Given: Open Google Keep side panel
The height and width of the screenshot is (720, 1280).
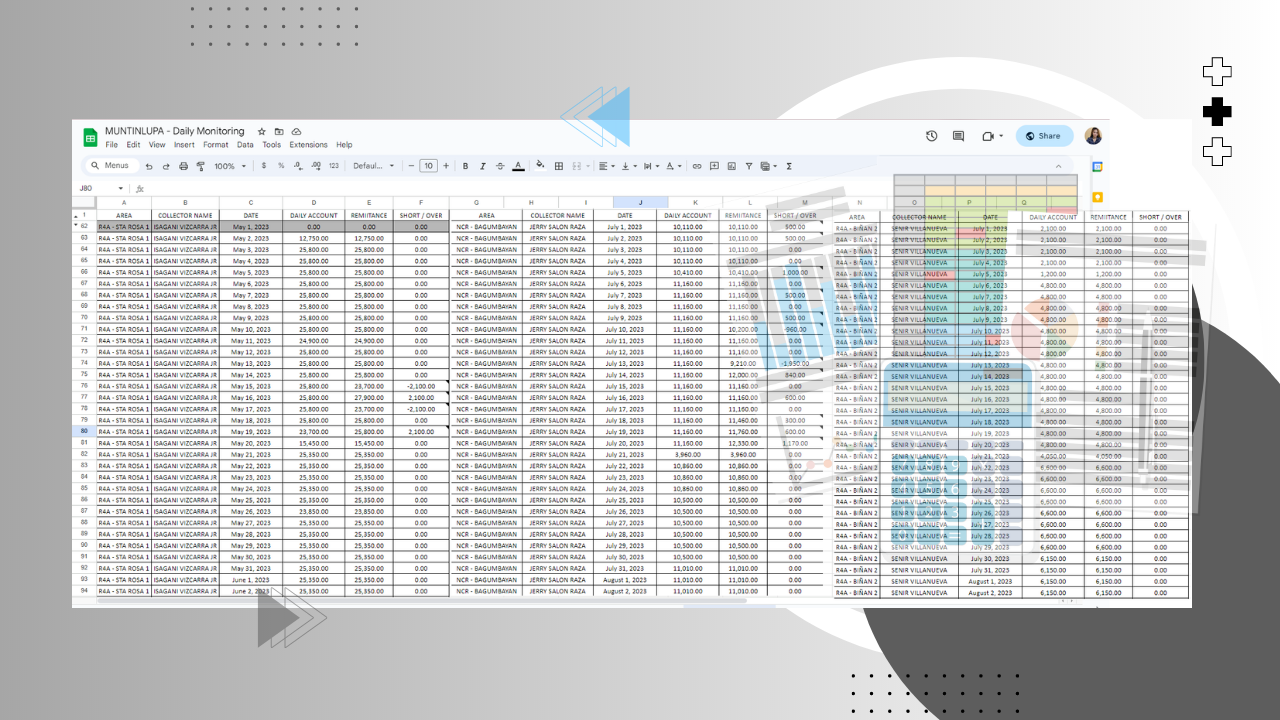Looking at the screenshot, I should click(x=1097, y=197).
